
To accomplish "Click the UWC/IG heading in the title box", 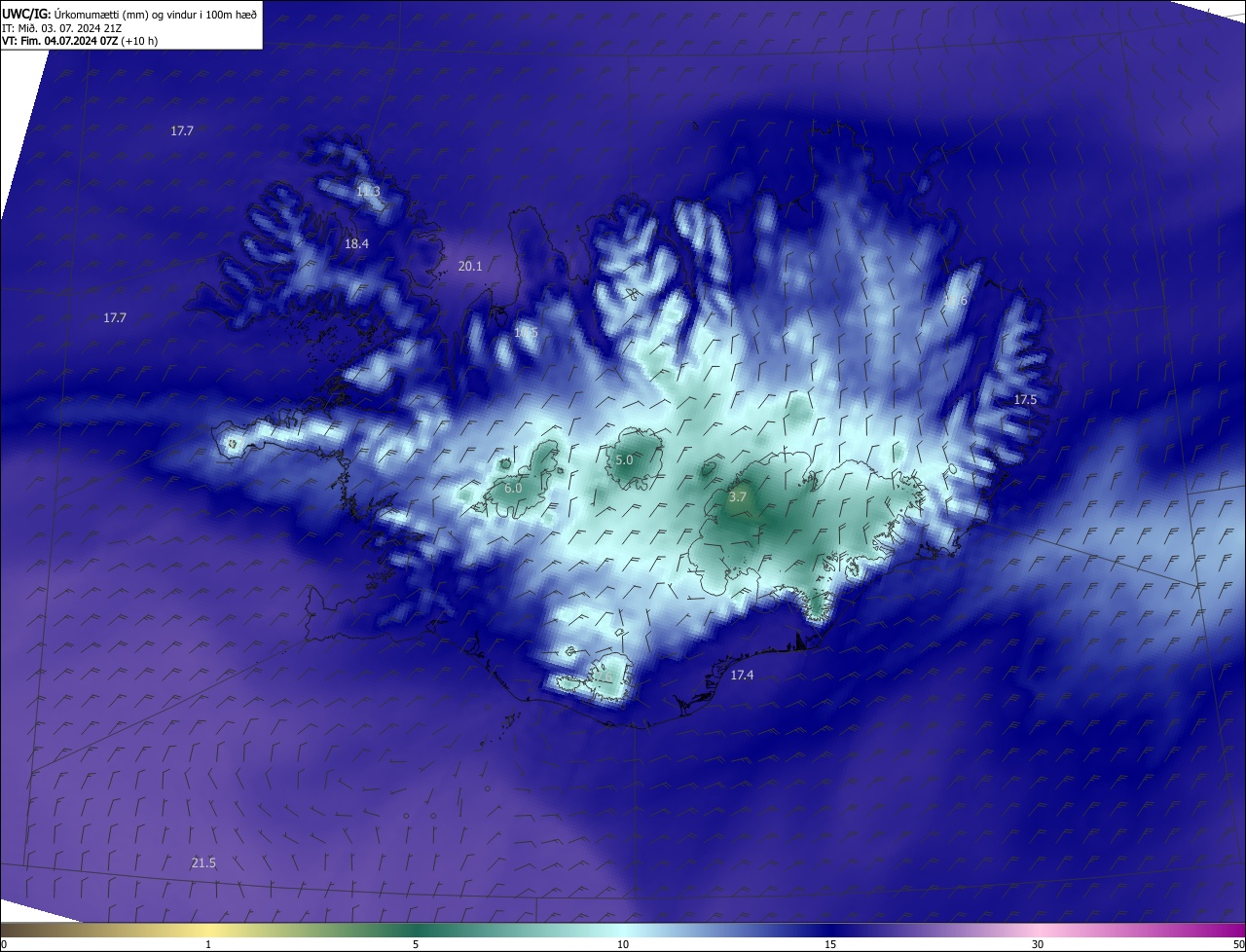I will [x=26, y=15].
